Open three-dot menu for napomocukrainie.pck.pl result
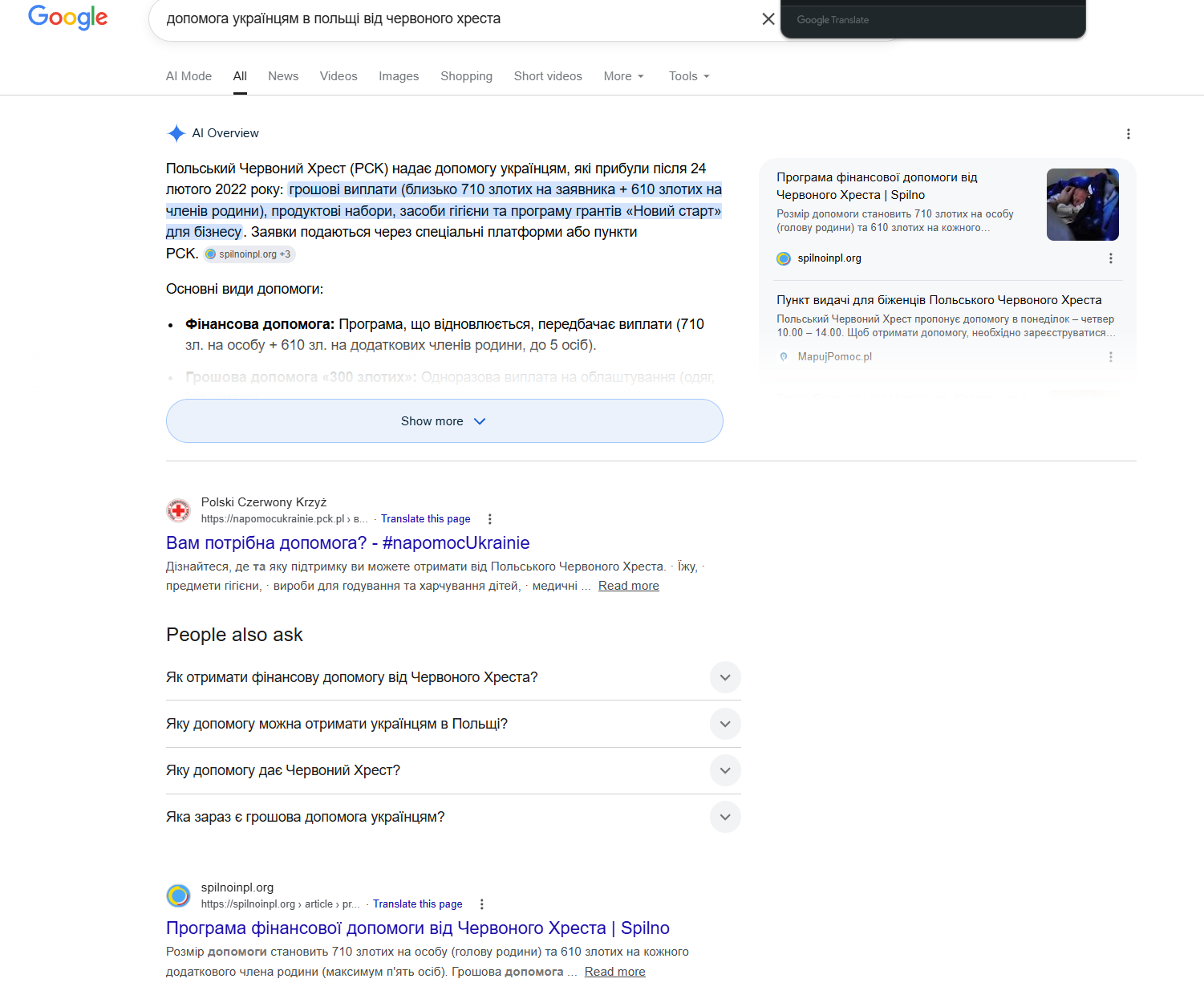 coord(489,519)
